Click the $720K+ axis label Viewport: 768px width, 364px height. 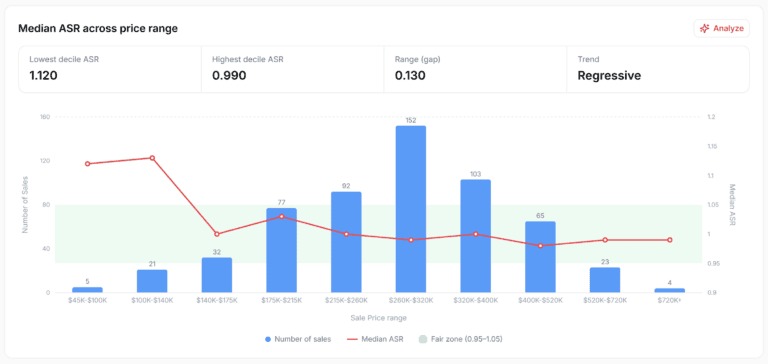pyautogui.click(x=670, y=300)
